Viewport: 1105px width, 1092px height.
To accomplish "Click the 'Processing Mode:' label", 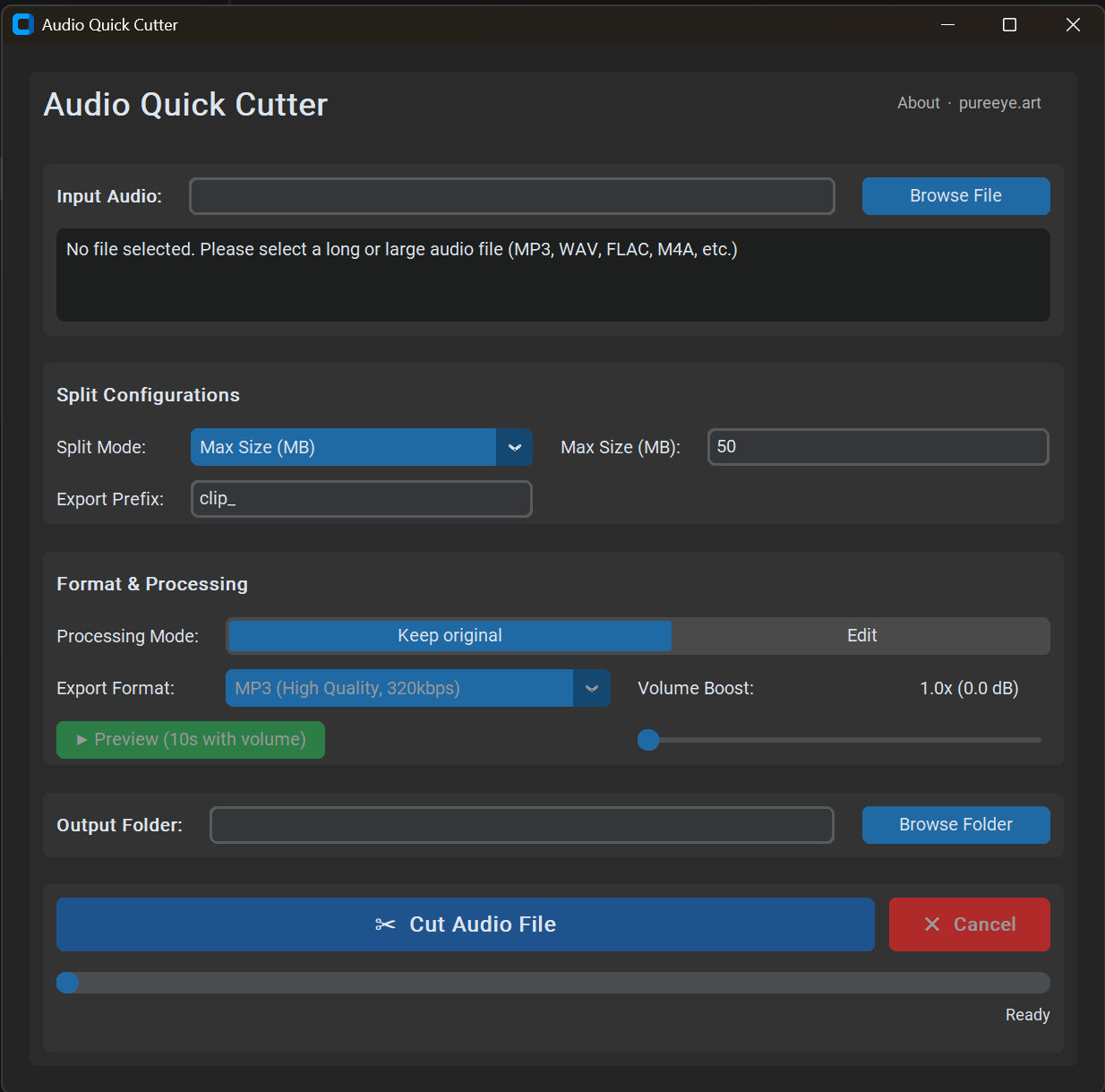I will 127,636.
